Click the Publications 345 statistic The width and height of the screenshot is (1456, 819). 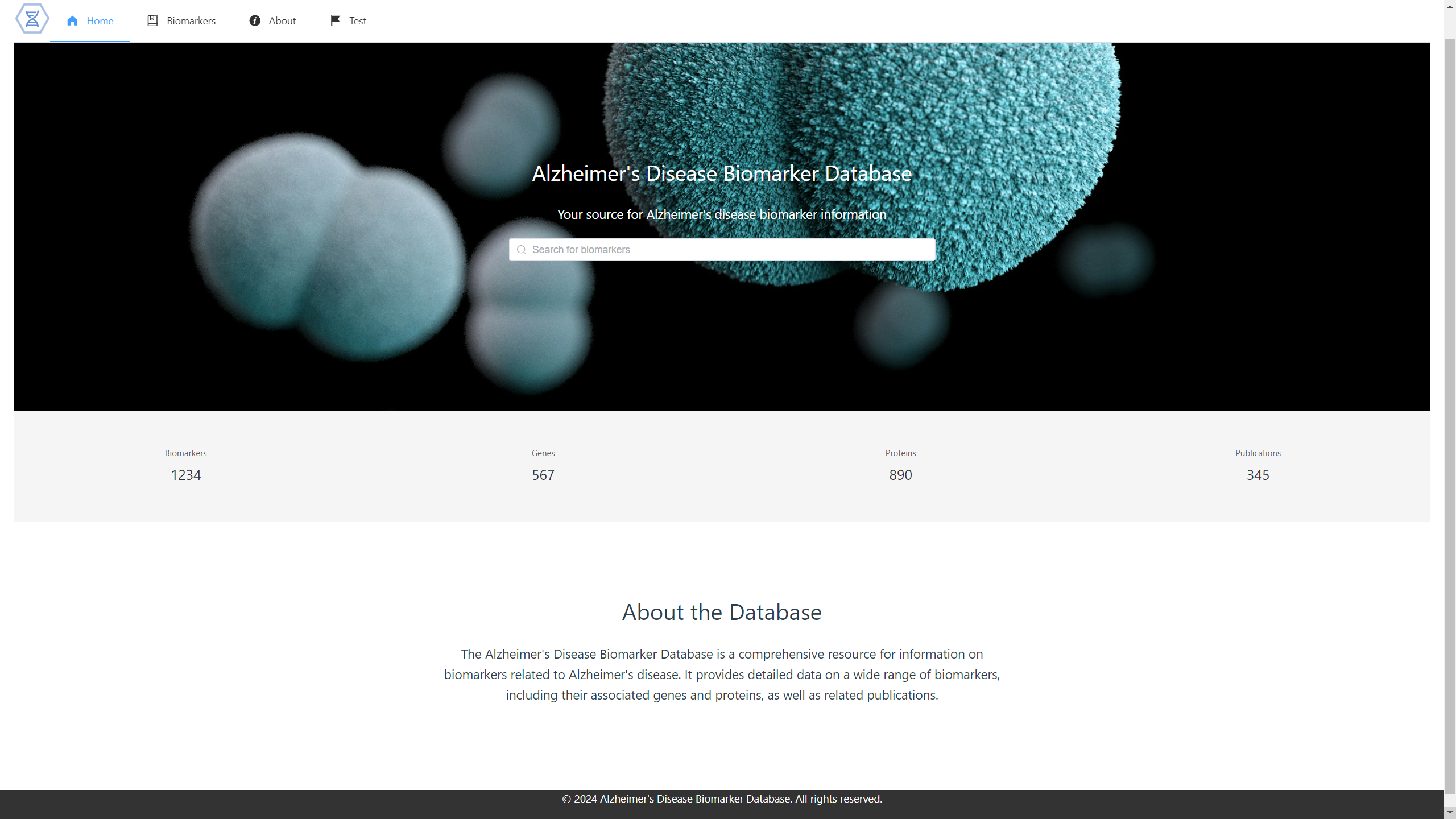pyautogui.click(x=1258, y=465)
